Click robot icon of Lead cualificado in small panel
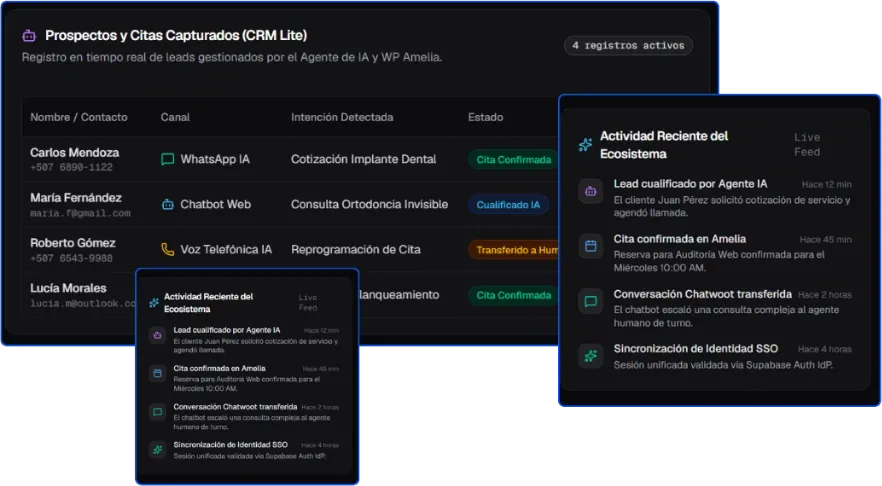This screenshot has width=882, height=486. click(x=158, y=335)
